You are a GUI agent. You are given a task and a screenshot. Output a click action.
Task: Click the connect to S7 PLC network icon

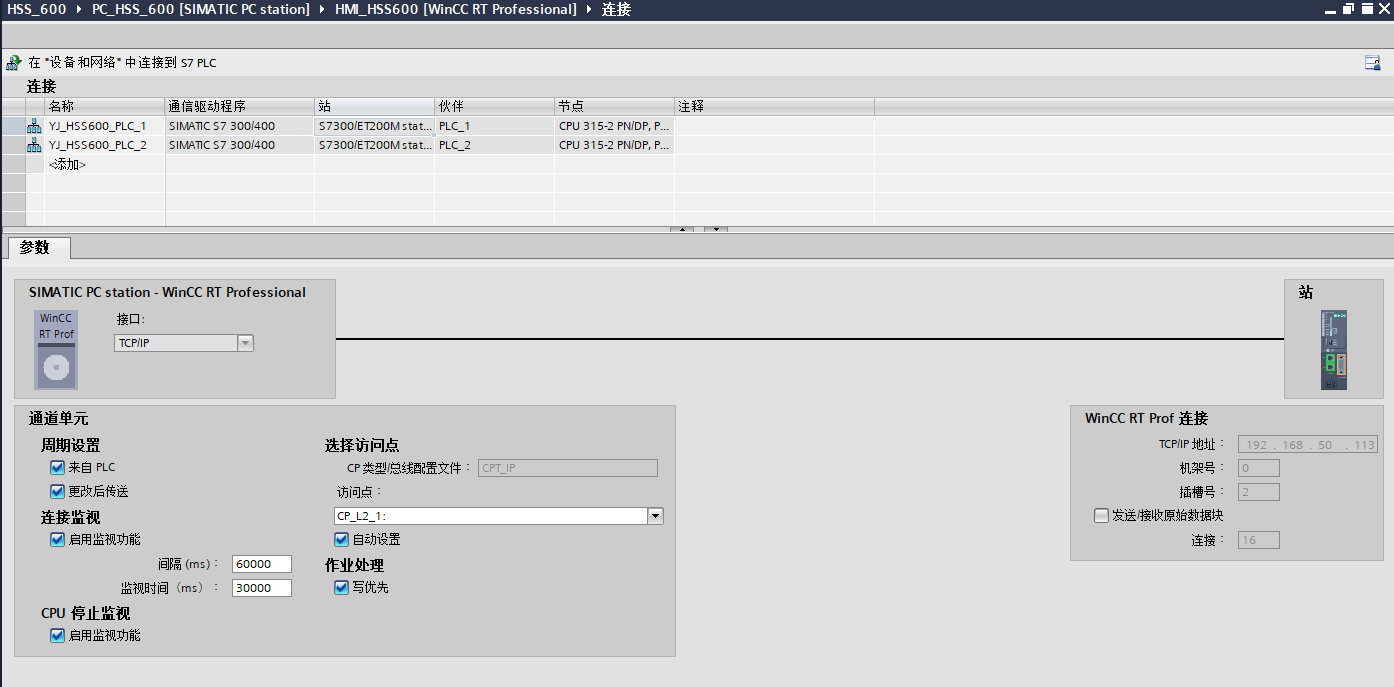coord(13,63)
